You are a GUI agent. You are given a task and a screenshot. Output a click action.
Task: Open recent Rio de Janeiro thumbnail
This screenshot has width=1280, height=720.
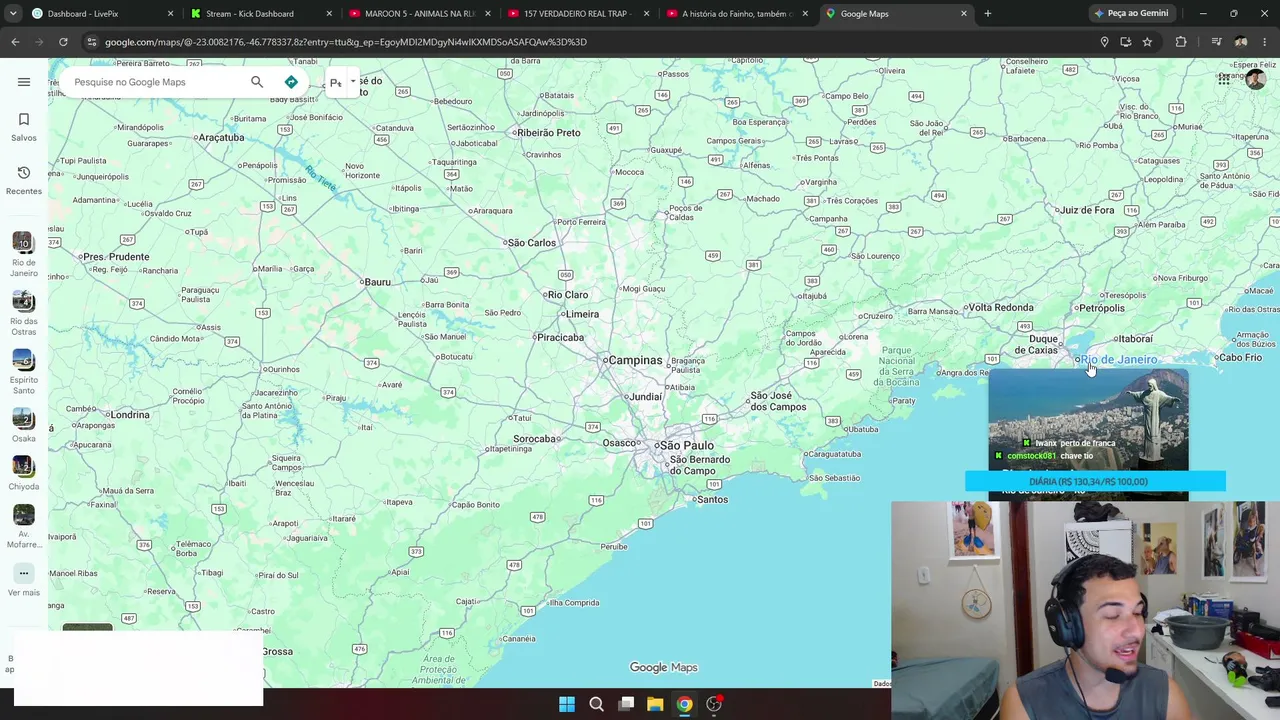pyautogui.click(x=24, y=242)
